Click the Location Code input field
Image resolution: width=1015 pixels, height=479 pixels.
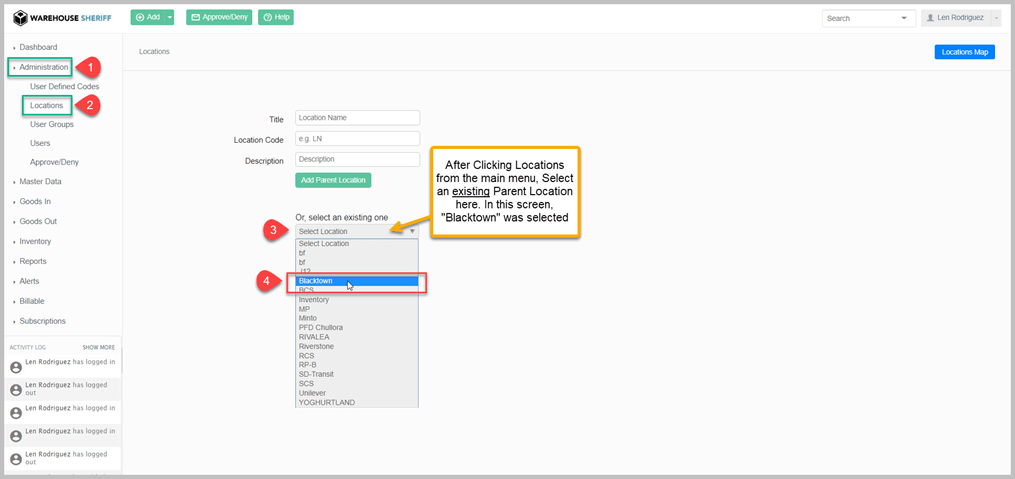click(357, 139)
